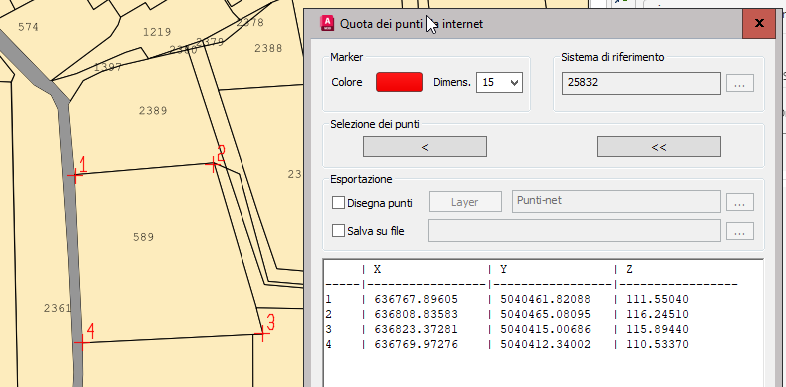786x387 pixels.
Task: Click Y value 5040465.08095 in row 2
Action: [545, 314]
